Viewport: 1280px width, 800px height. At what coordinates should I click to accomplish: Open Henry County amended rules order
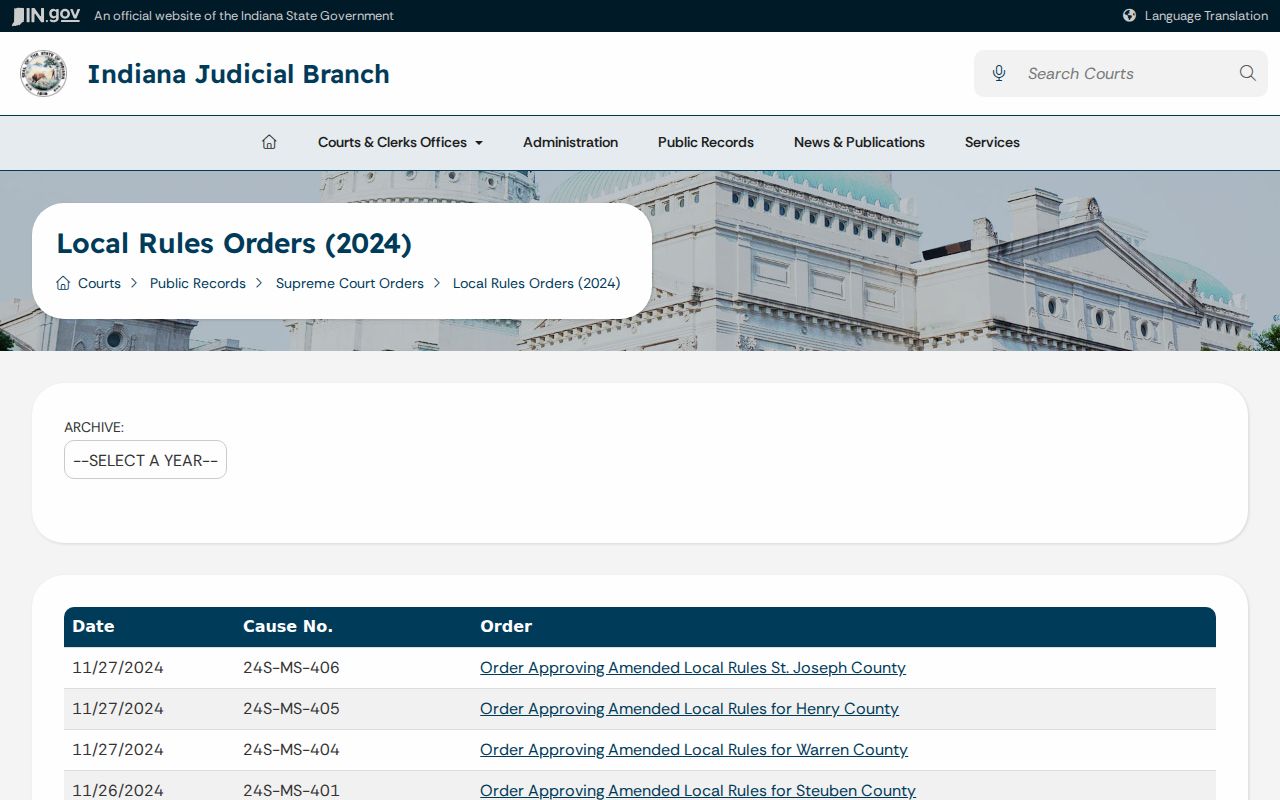coord(689,709)
